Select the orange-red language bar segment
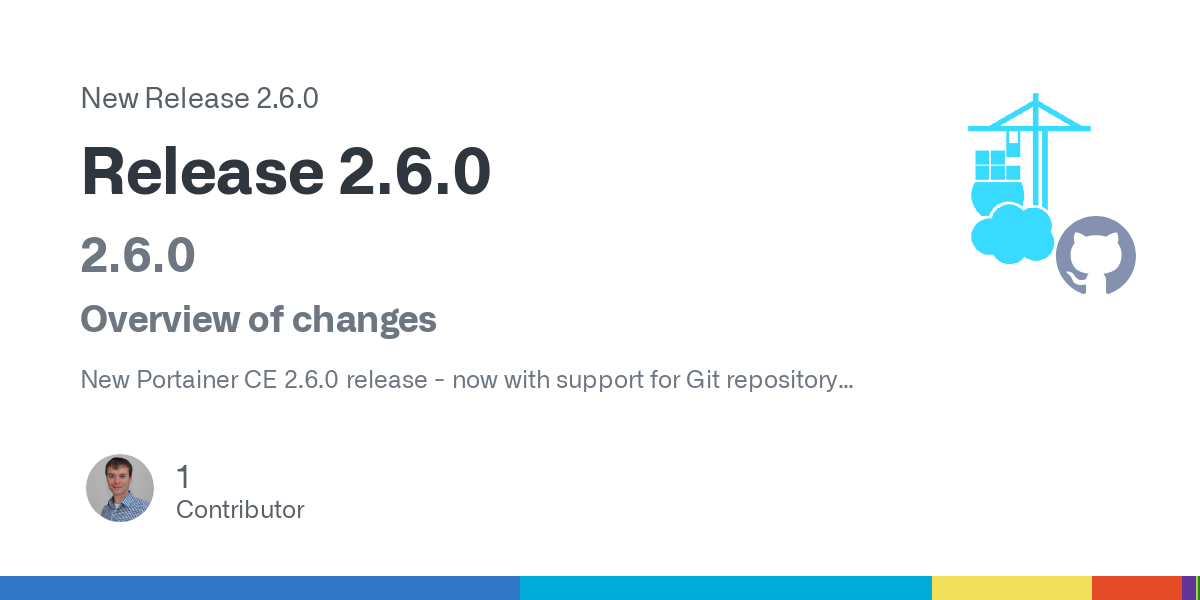The width and height of the screenshot is (1200, 600). pyautogui.click(x=1136, y=588)
